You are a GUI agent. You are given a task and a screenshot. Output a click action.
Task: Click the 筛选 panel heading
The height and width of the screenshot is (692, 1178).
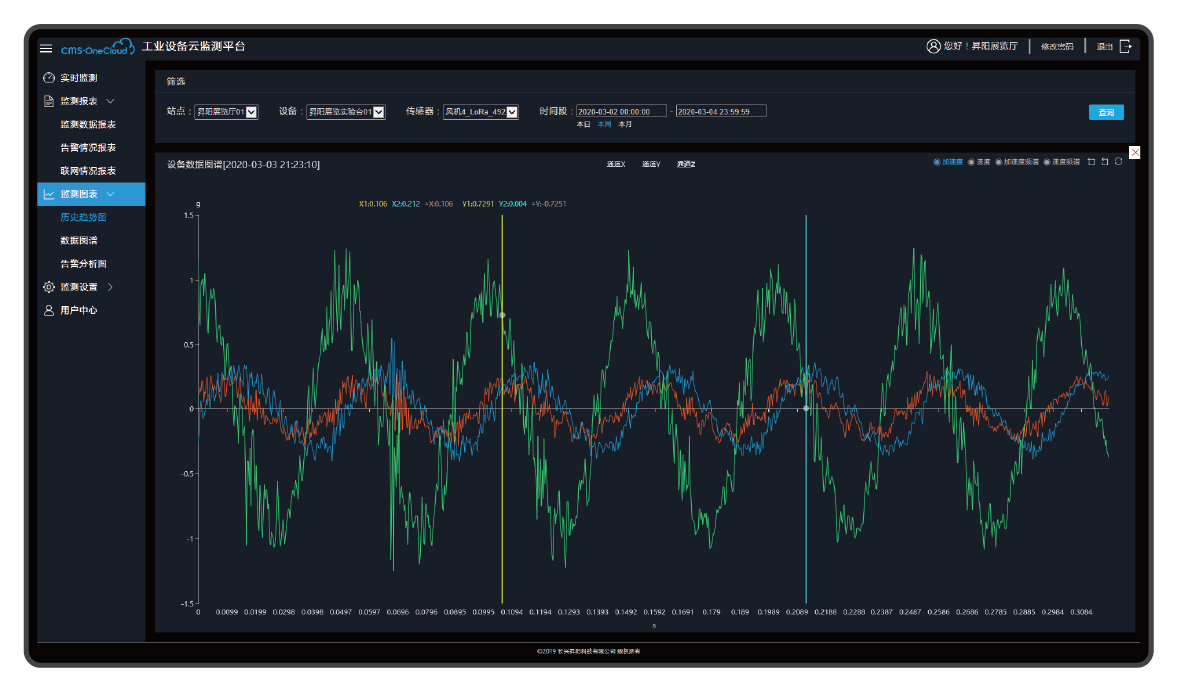coord(176,81)
